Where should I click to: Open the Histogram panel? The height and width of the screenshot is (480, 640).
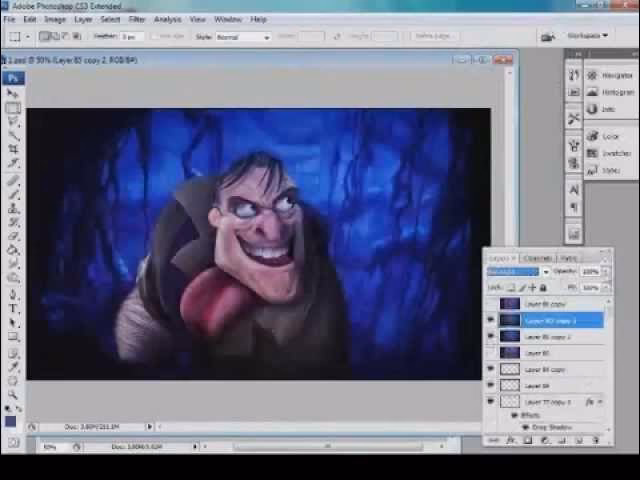[x=610, y=93]
